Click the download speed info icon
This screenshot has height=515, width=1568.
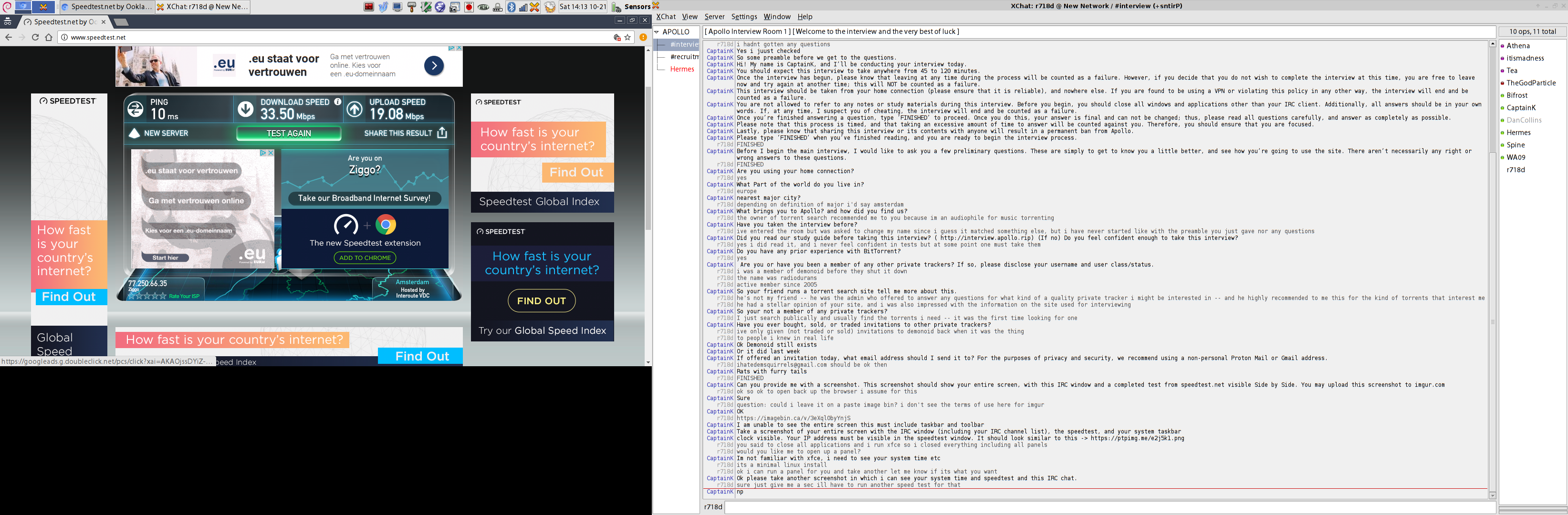click(x=337, y=102)
